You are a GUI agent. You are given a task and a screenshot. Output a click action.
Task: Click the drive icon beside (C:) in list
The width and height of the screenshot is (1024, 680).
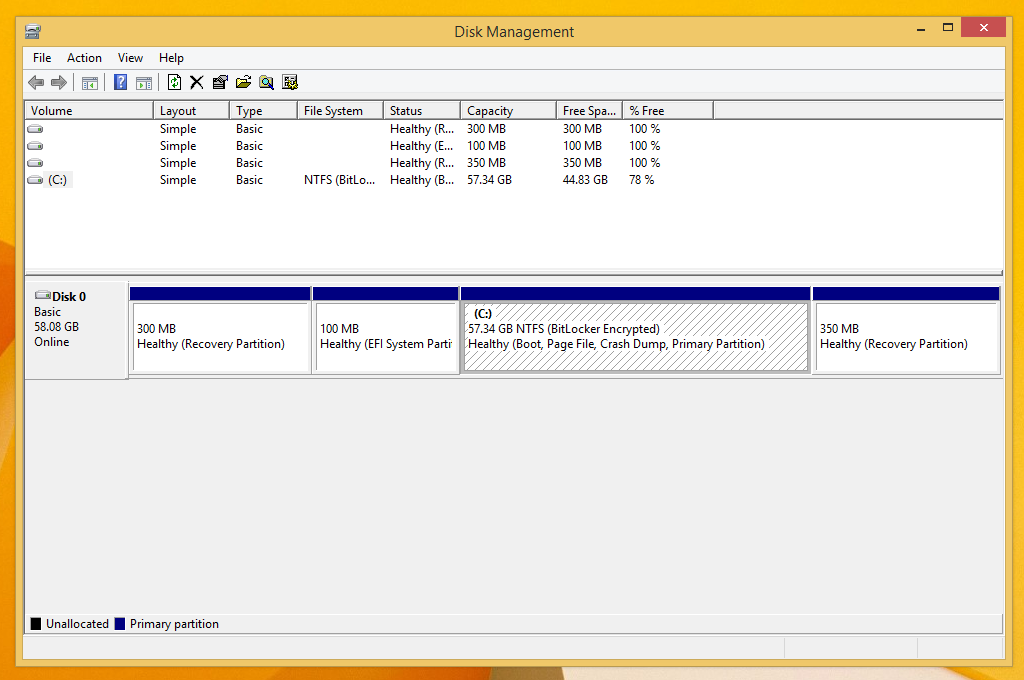coord(35,180)
